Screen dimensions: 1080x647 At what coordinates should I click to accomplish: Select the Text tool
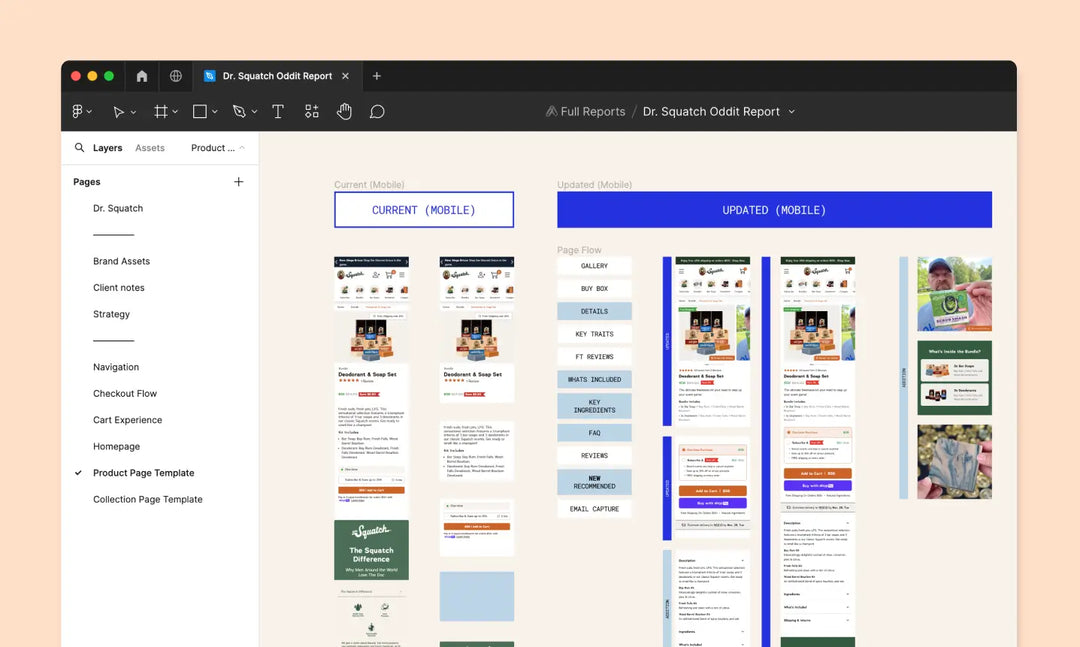click(x=278, y=112)
